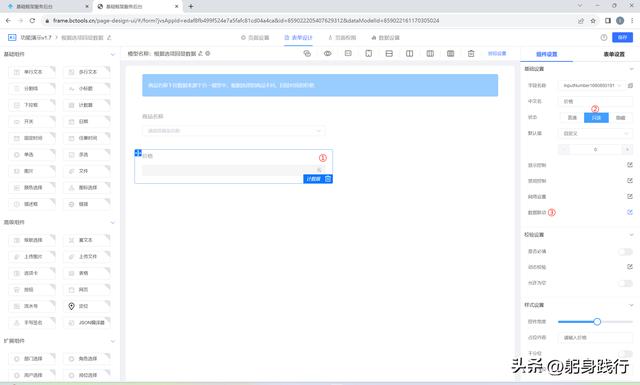Click the blue move handle on selected field
Viewport: 640px width, 385px height.
point(138,153)
